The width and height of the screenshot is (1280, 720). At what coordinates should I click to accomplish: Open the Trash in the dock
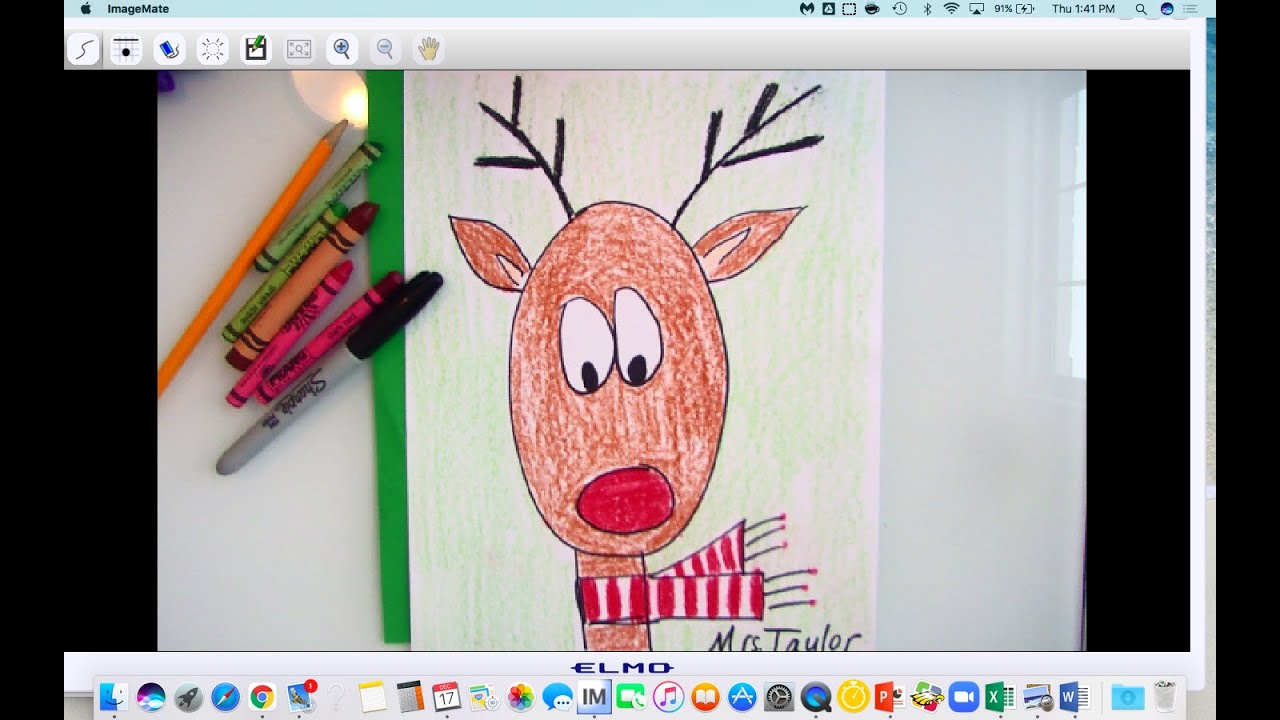tap(1165, 696)
